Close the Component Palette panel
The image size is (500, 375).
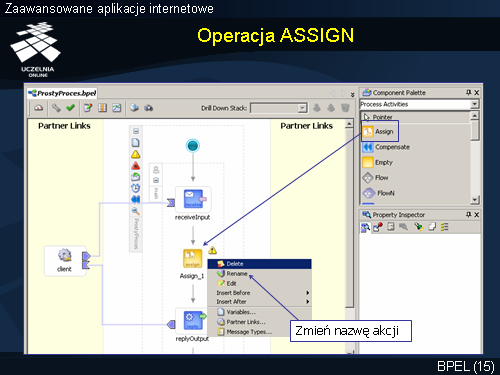(477, 93)
